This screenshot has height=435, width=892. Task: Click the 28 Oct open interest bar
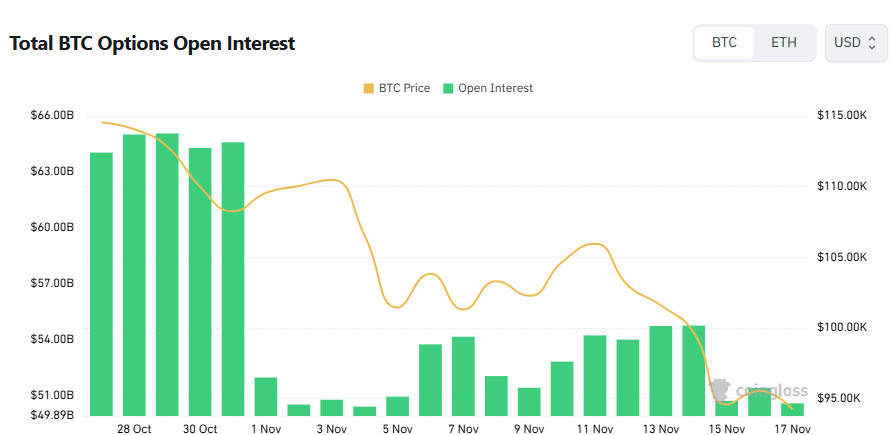pos(134,275)
